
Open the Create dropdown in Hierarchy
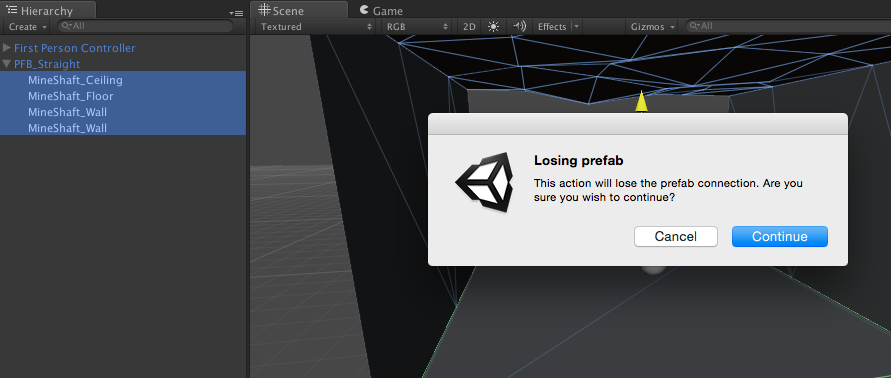pos(28,27)
